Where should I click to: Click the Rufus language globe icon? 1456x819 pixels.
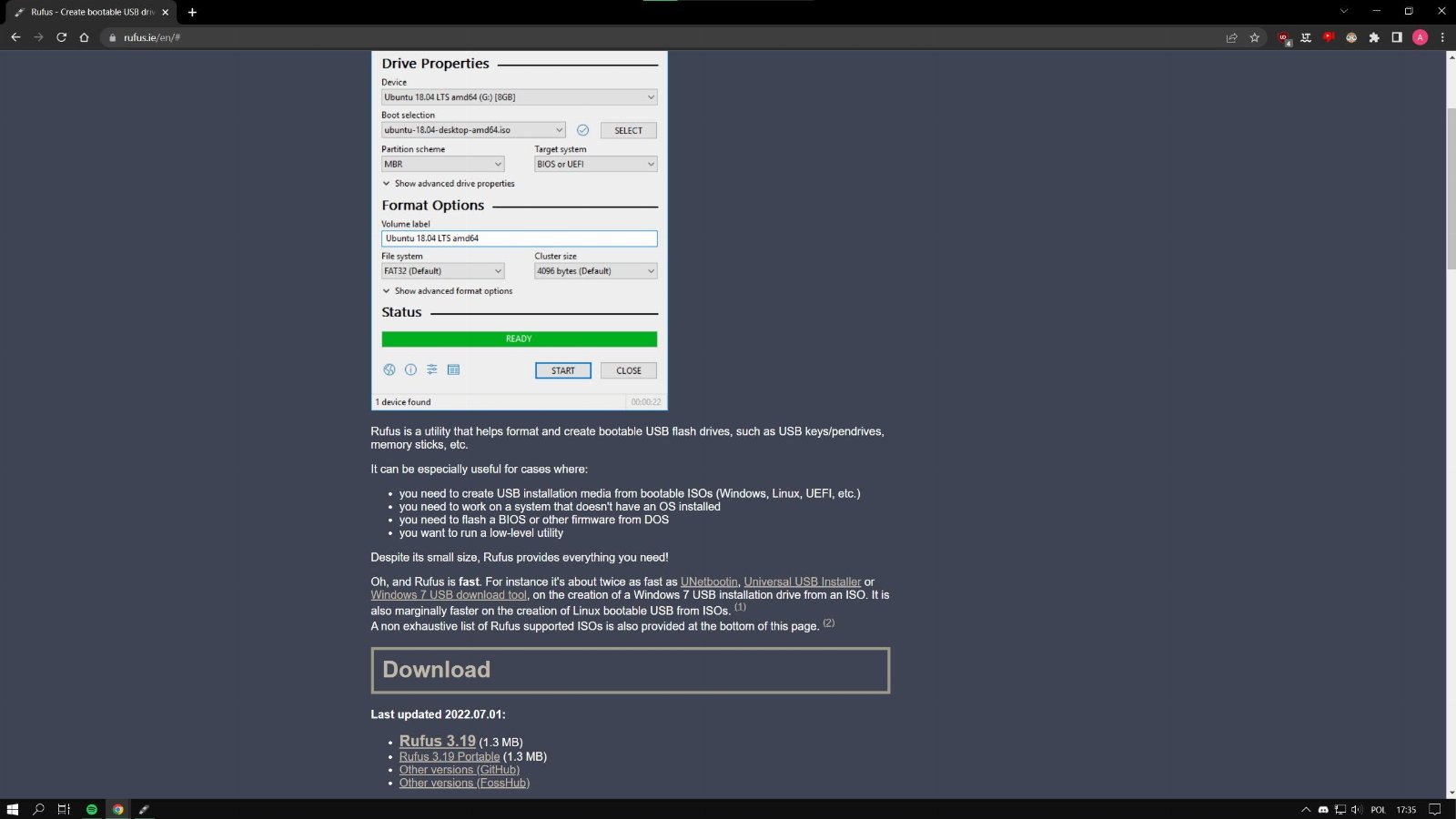click(x=389, y=369)
